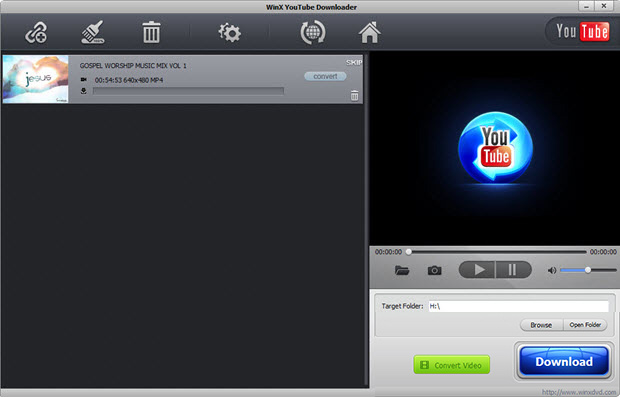The image size is (620, 397).
Task: Click the Add URL link icon
Action: pos(36,32)
